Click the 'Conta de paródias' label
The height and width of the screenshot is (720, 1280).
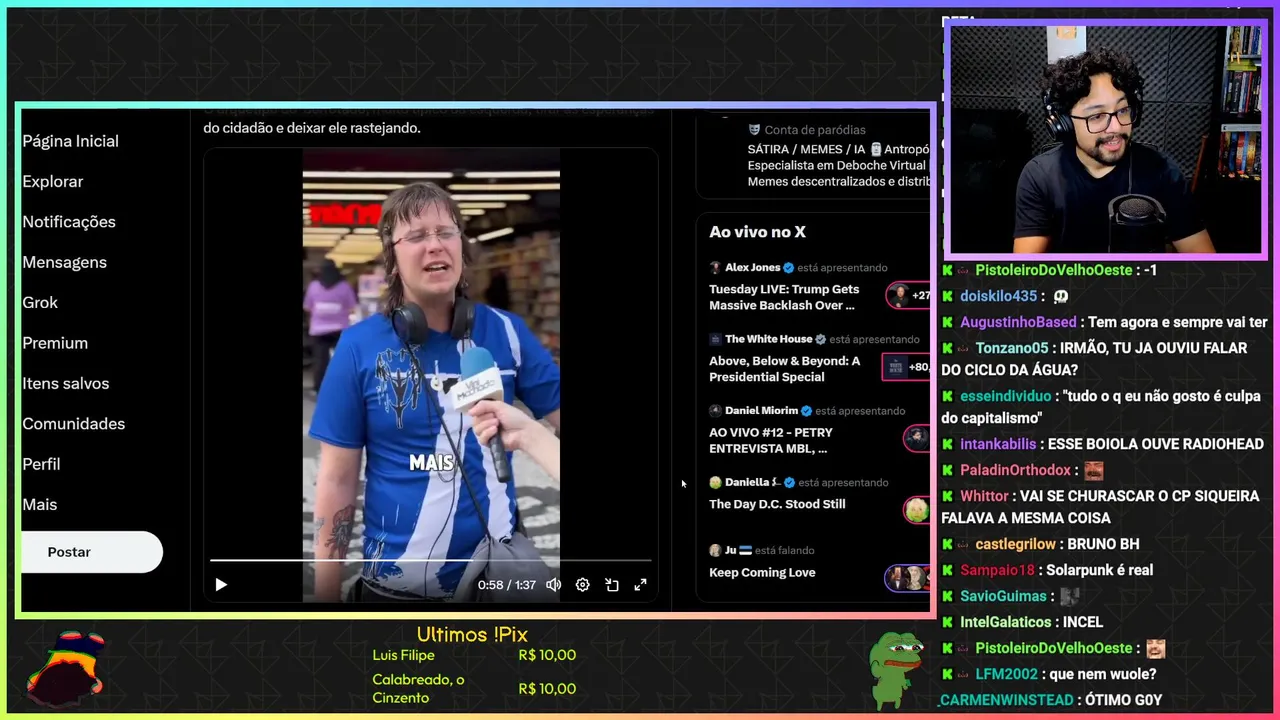pos(815,130)
